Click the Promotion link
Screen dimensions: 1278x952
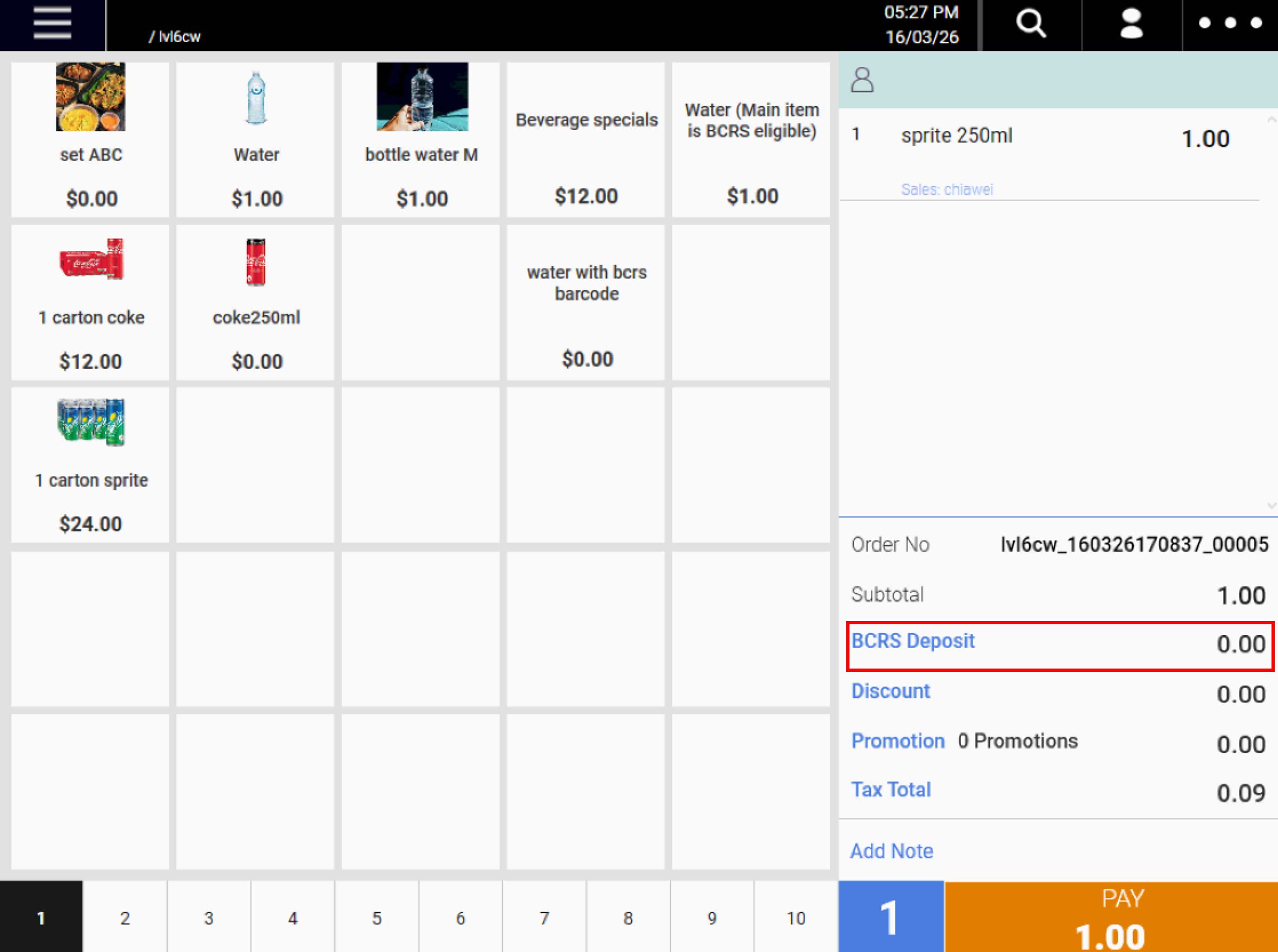point(898,741)
